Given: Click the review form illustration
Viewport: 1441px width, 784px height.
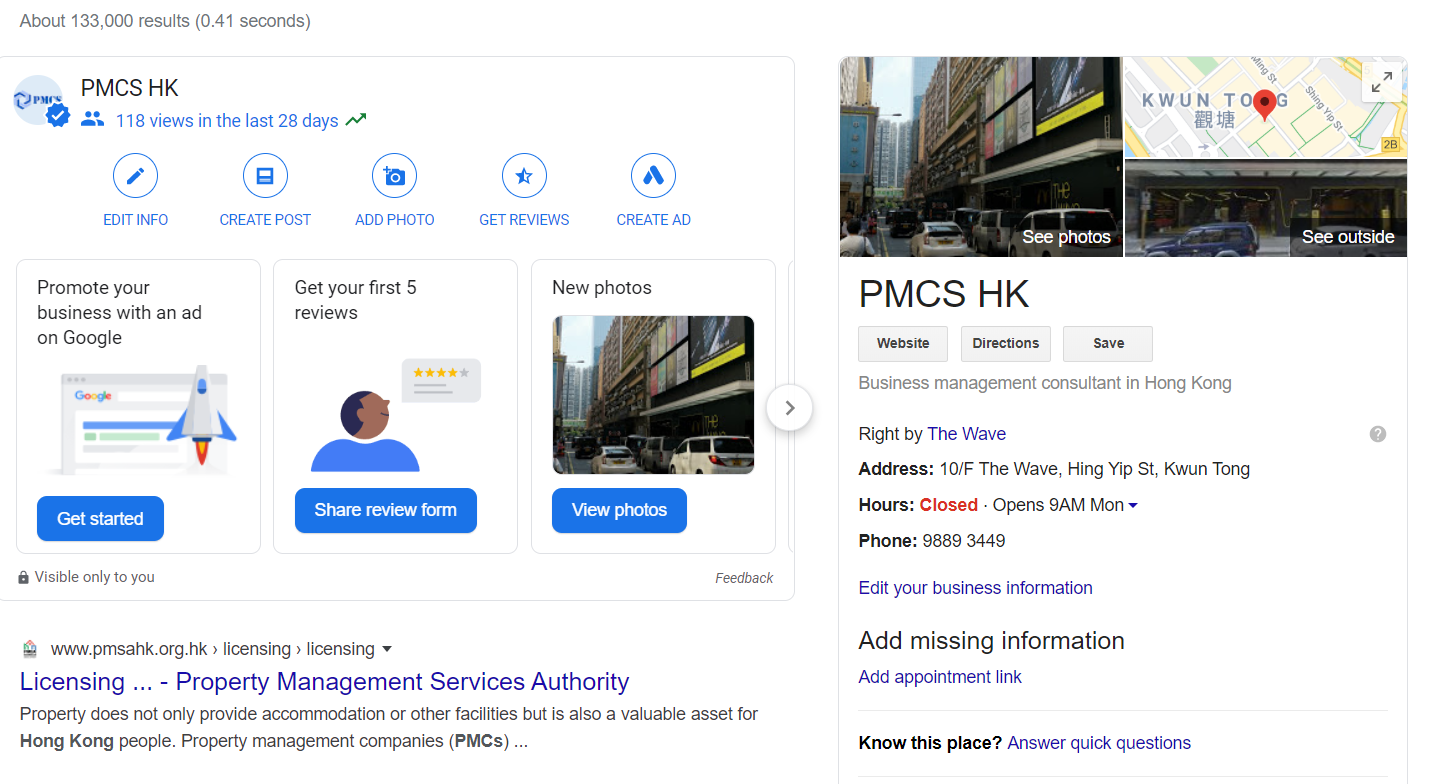Looking at the screenshot, I should [x=396, y=415].
